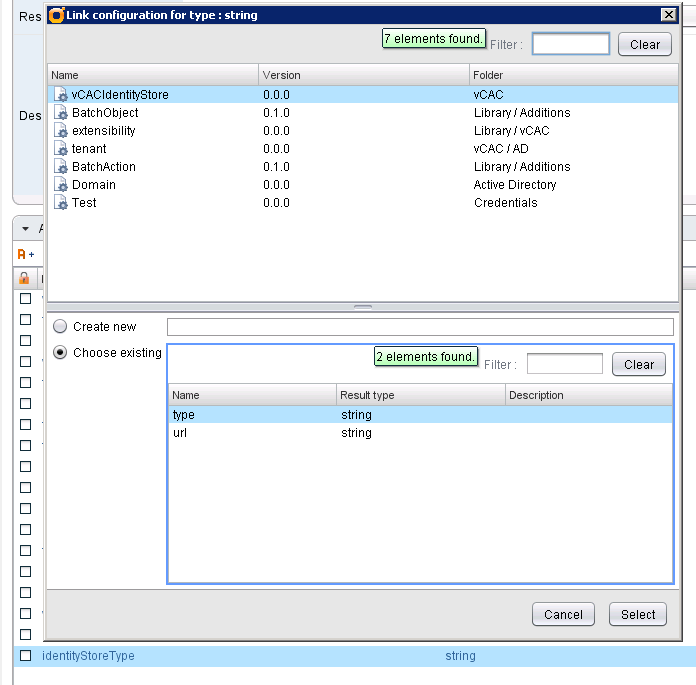Click the 'Credentials' folder cell
The height and width of the screenshot is (685, 696).
click(506, 202)
